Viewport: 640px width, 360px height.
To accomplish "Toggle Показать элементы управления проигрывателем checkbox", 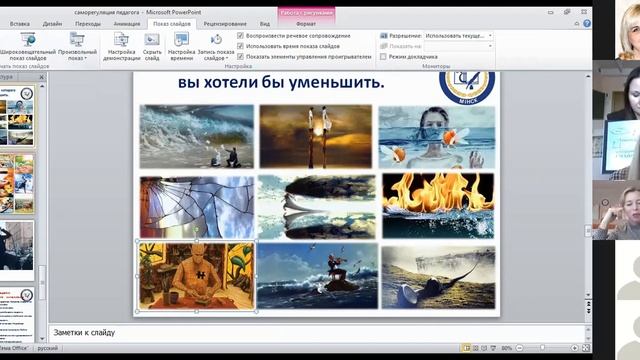I will [240, 57].
